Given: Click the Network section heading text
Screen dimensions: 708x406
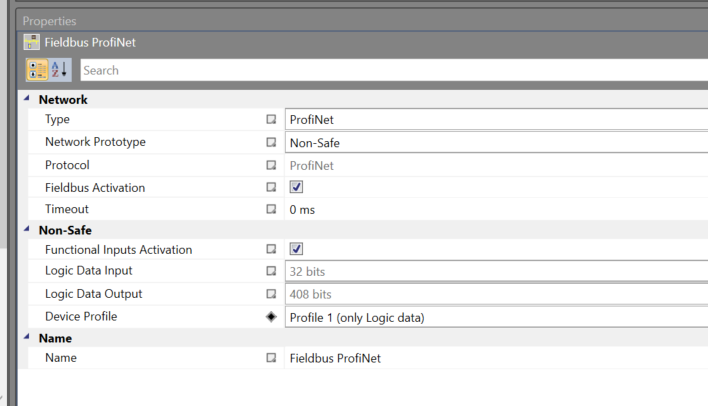Looking at the screenshot, I should [x=63, y=99].
